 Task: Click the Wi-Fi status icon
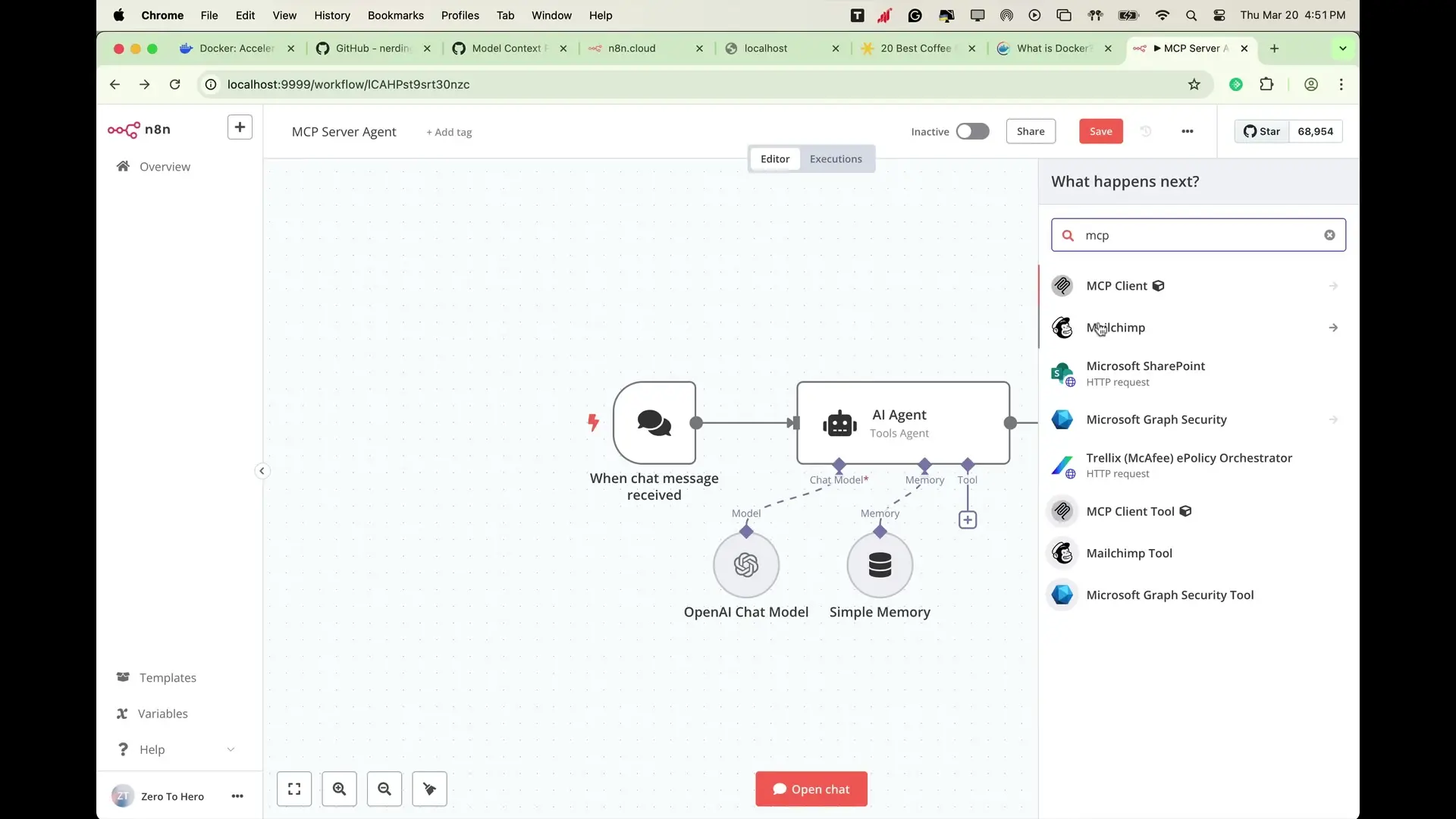(1163, 15)
